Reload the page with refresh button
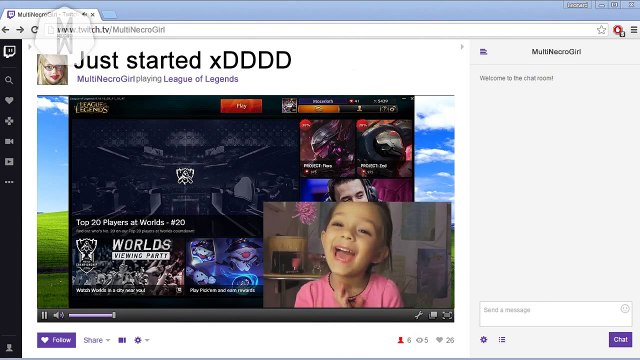This screenshot has width=640, height=360. (35, 30)
